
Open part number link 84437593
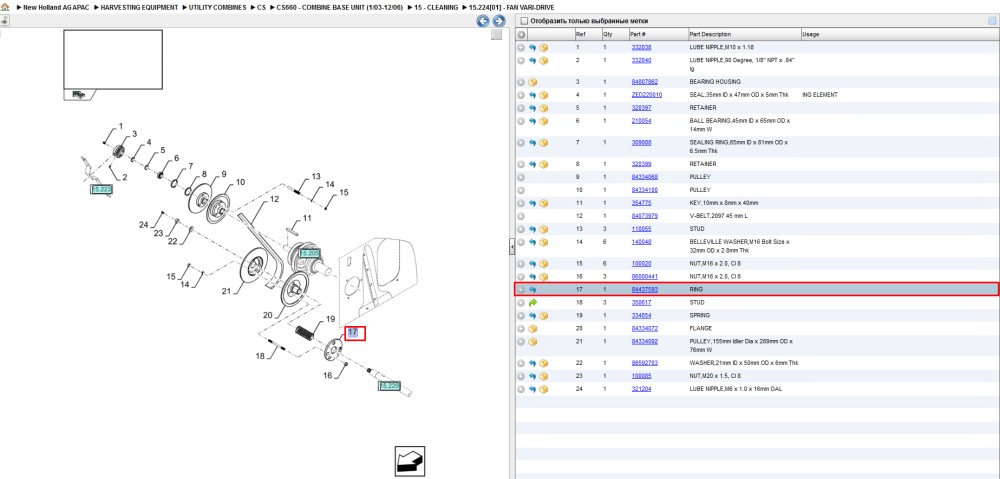click(644, 290)
